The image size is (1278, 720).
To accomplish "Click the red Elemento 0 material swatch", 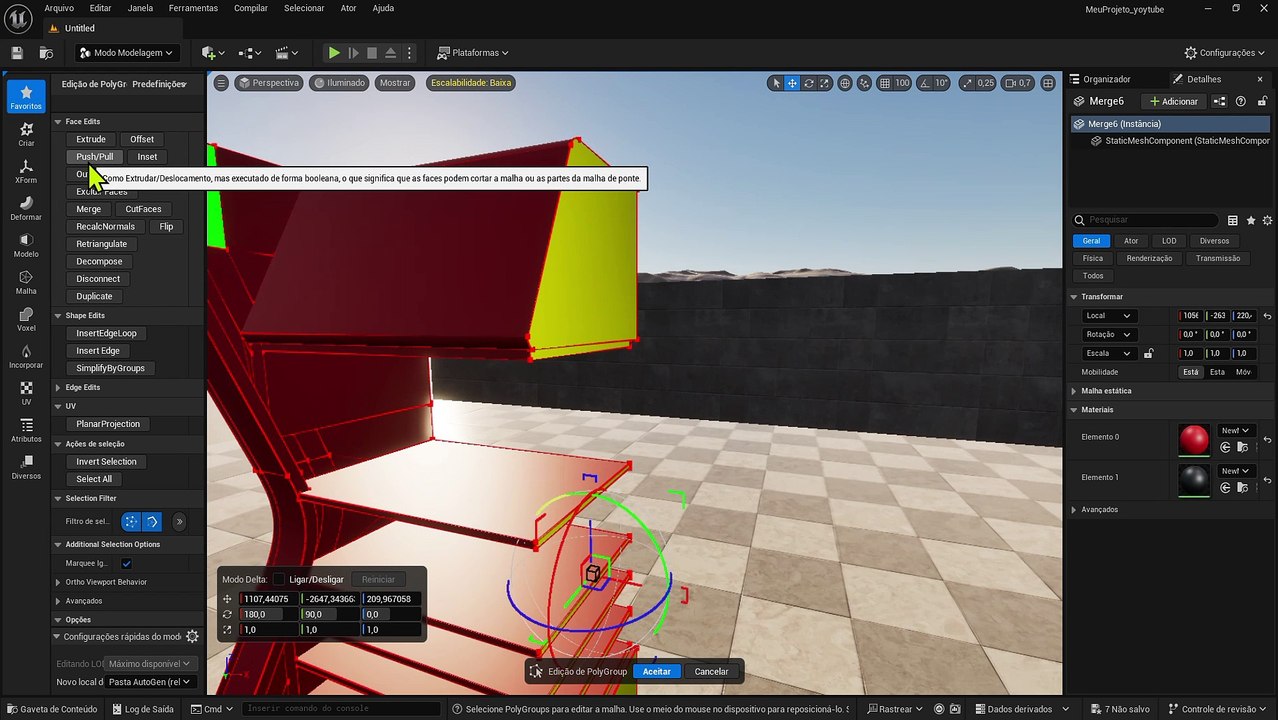I will [1194, 439].
